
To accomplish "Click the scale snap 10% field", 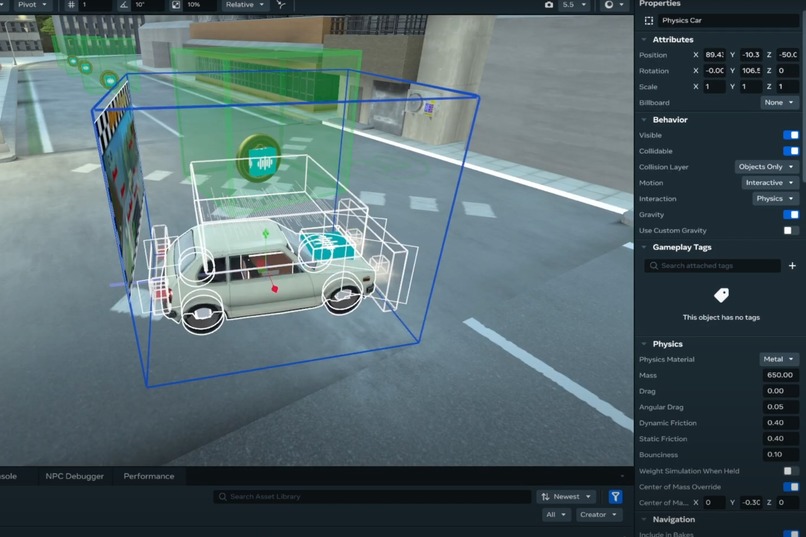I will [x=200, y=5].
